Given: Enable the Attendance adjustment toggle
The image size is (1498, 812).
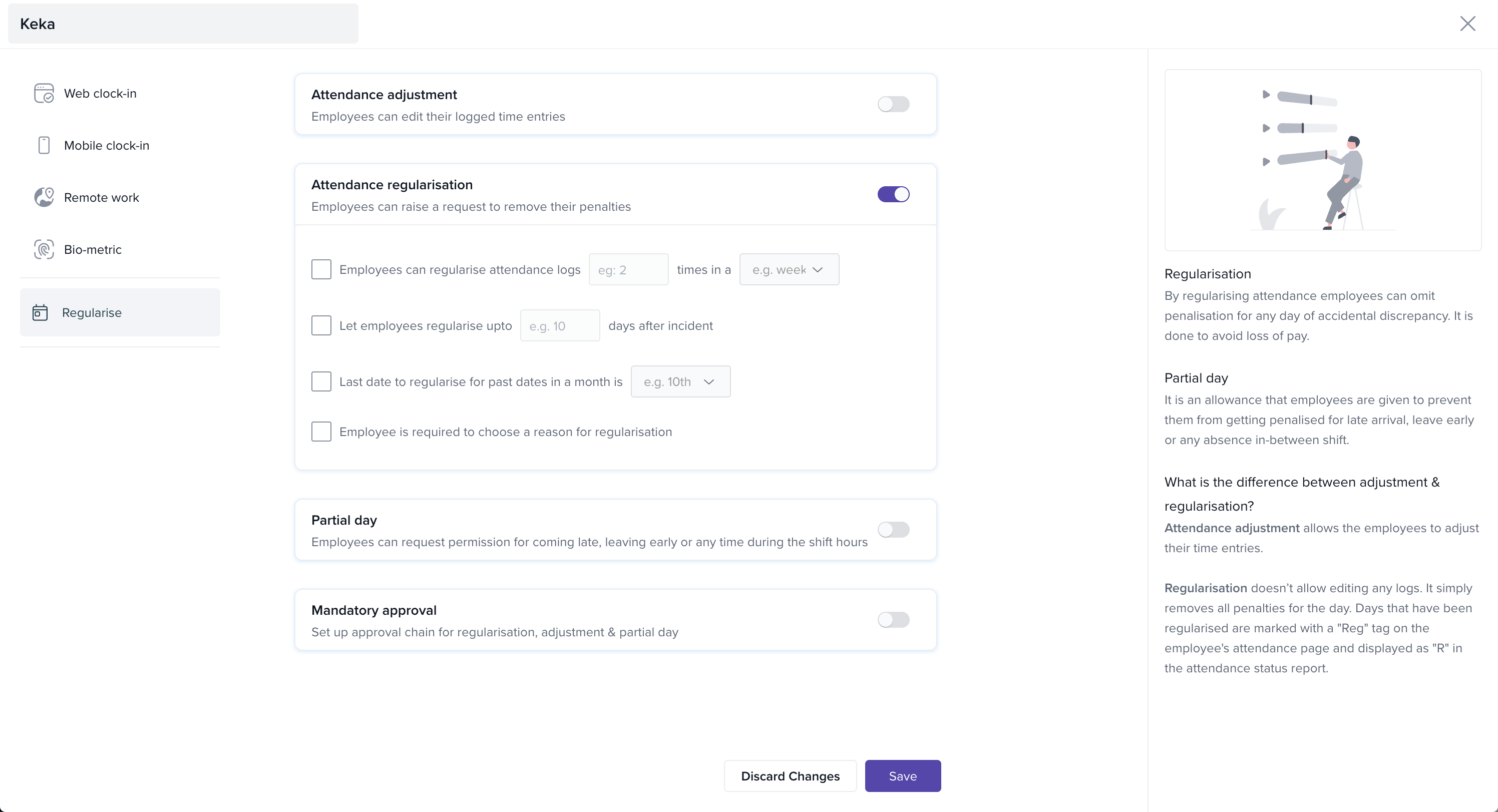Looking at the screenshot, I should (x=893, y=104).
